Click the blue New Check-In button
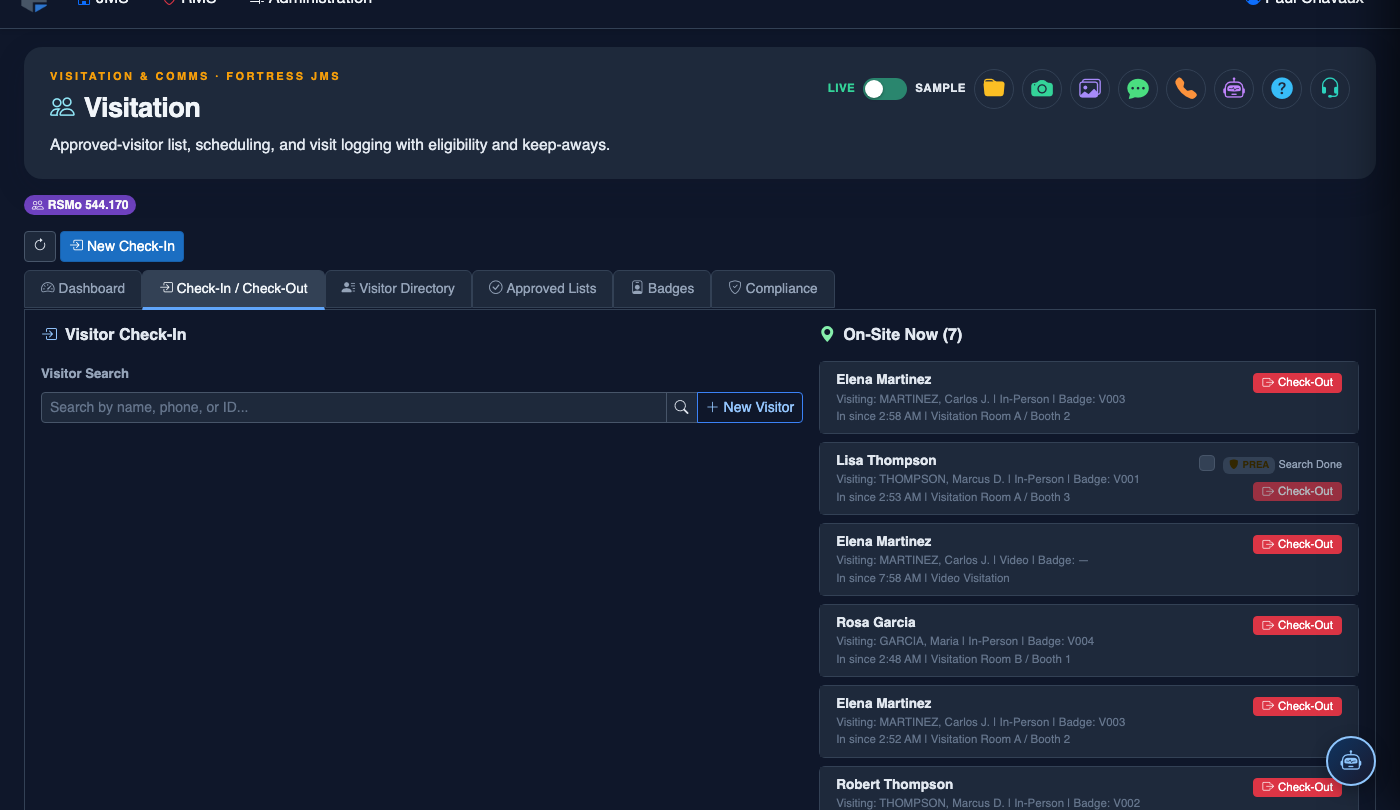 (122, 246)
